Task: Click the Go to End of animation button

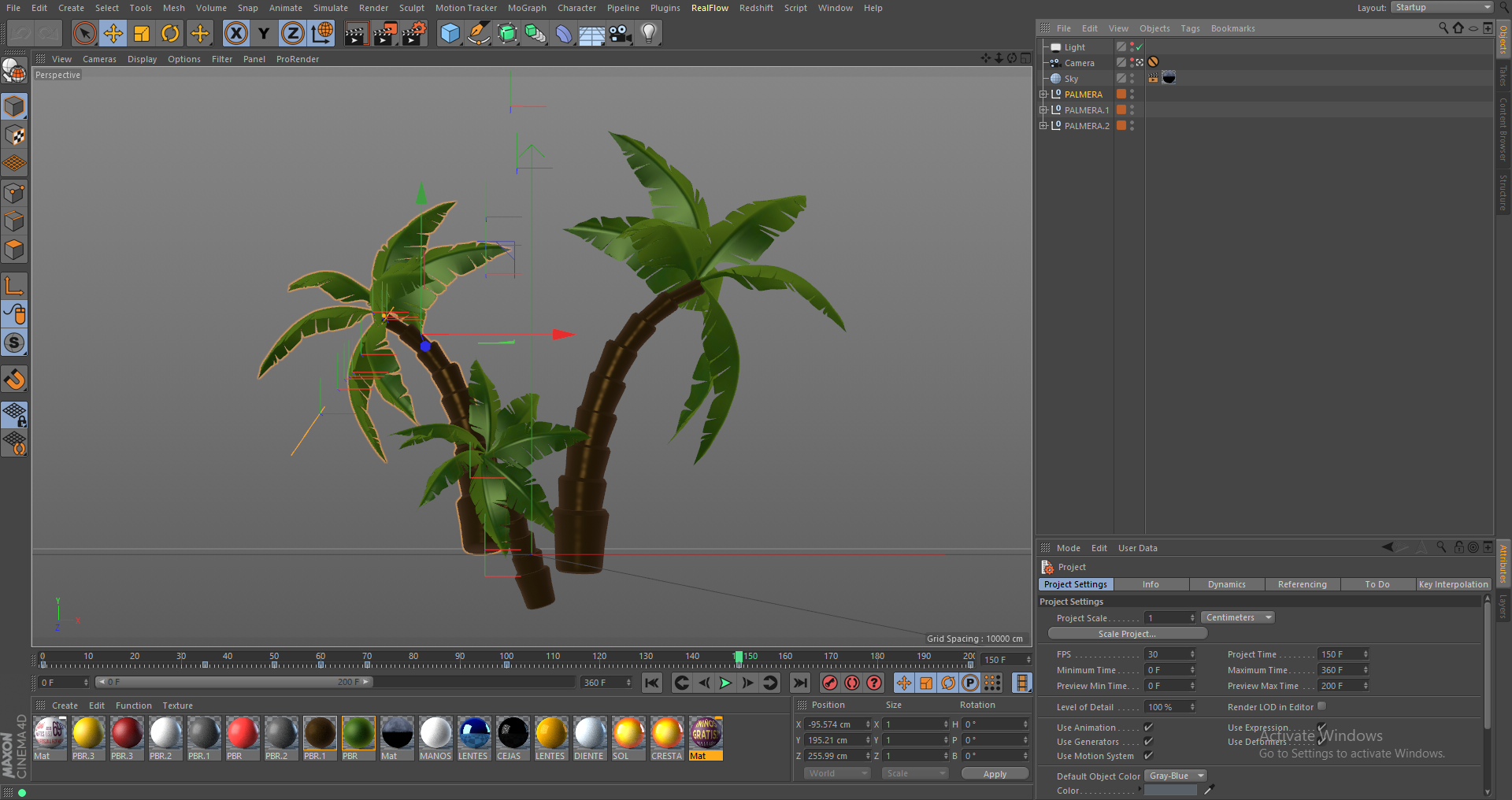Action: point(800,683)
